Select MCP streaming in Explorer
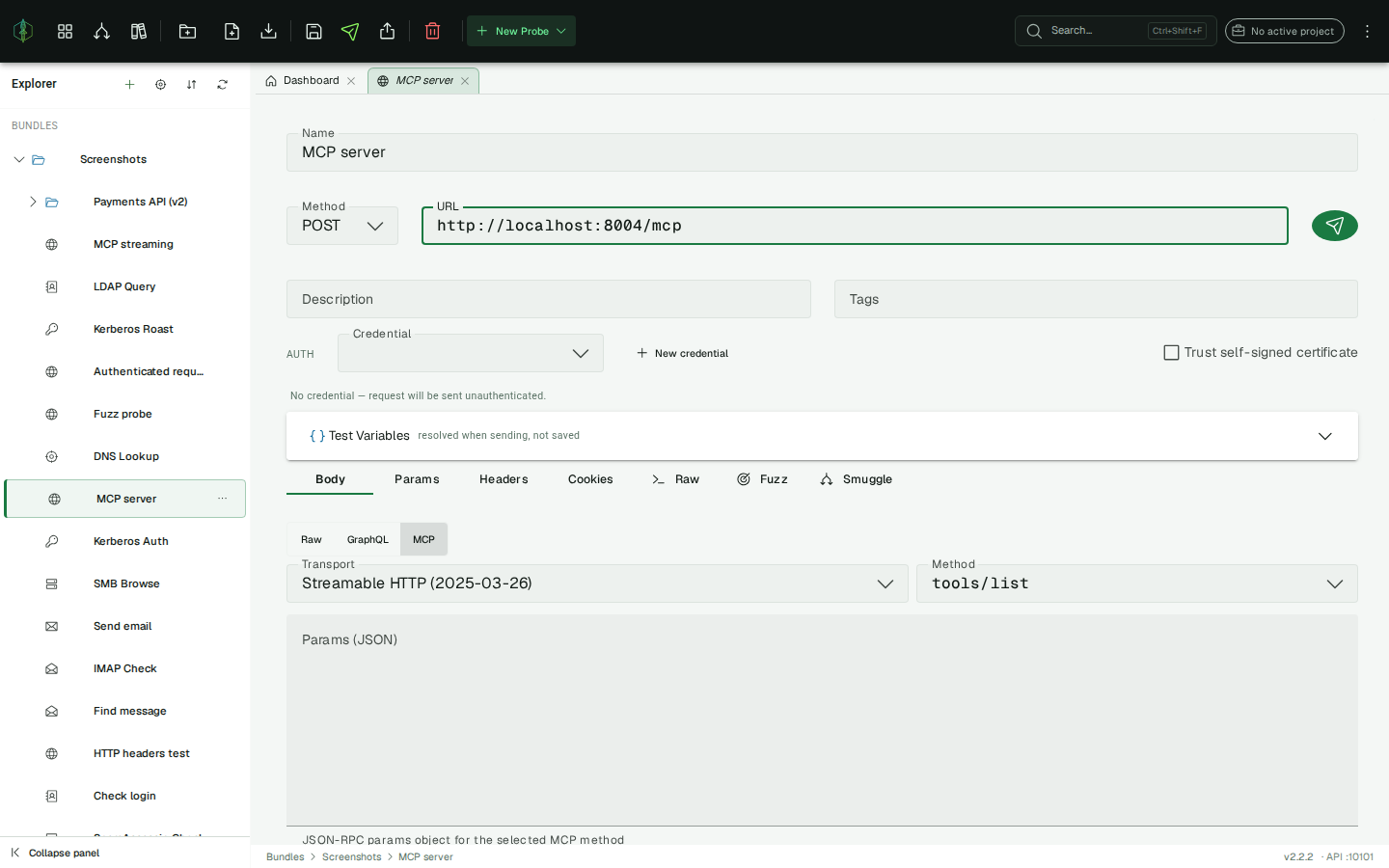Viewport: 1389px width, 868px height. (x=125, y=244)
